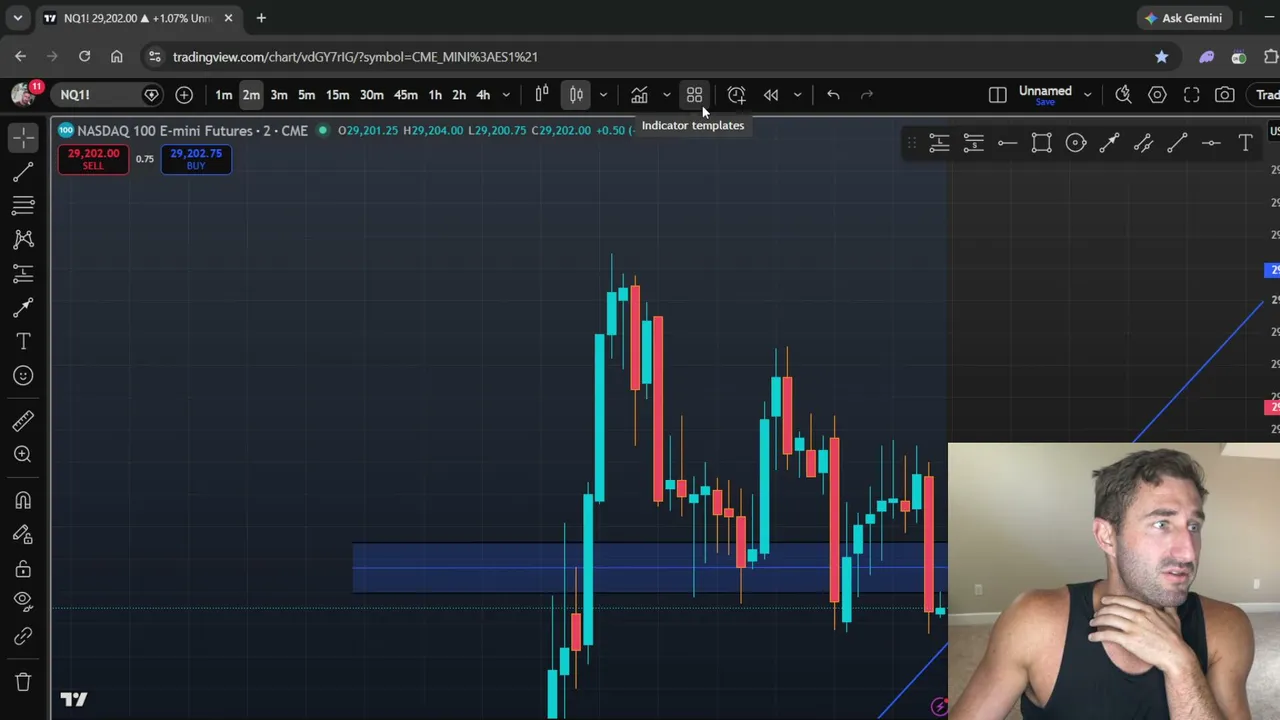The width and height of the screenshot is (1280, 720).
Task: Select the brush and arrow tool
Action: [x=23, y=307]
